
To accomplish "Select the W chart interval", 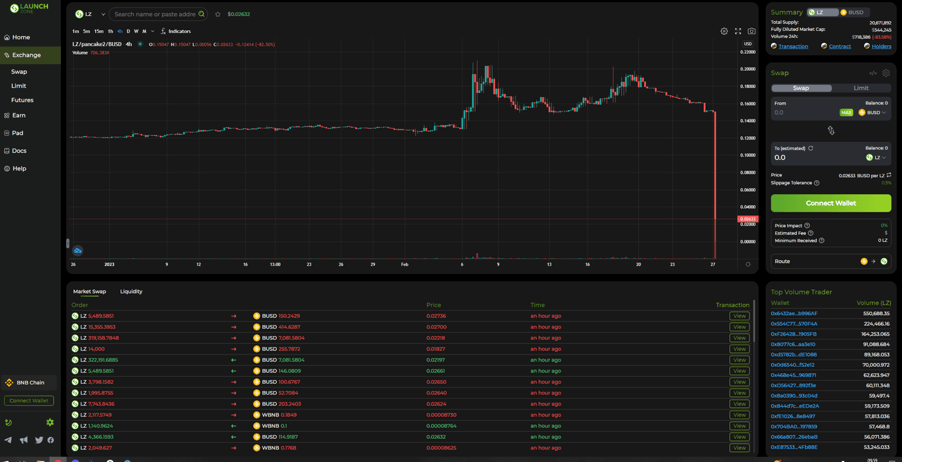I will [x=136, y=31].
